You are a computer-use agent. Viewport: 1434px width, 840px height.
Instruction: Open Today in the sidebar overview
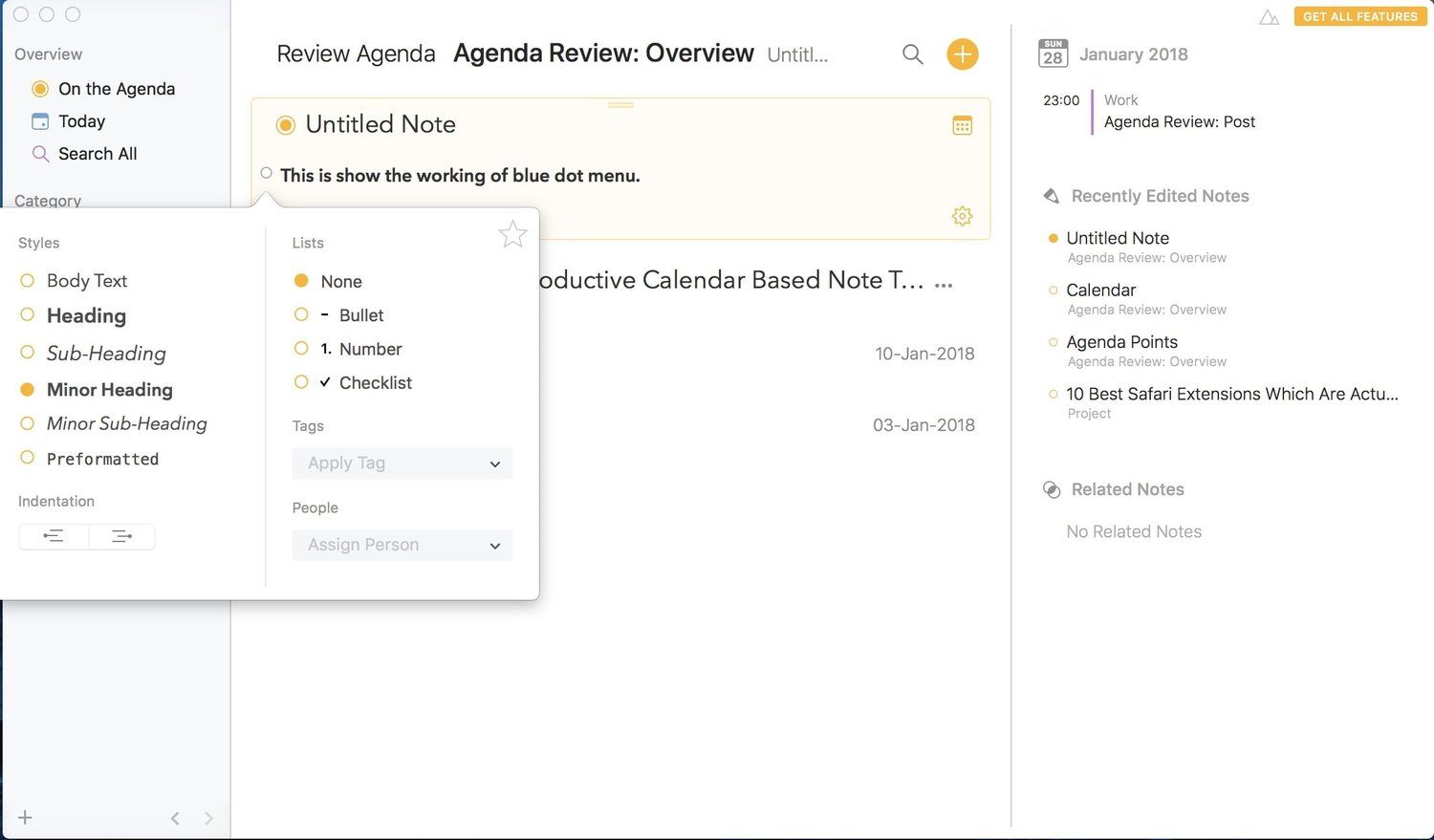[x=81, y=121]
